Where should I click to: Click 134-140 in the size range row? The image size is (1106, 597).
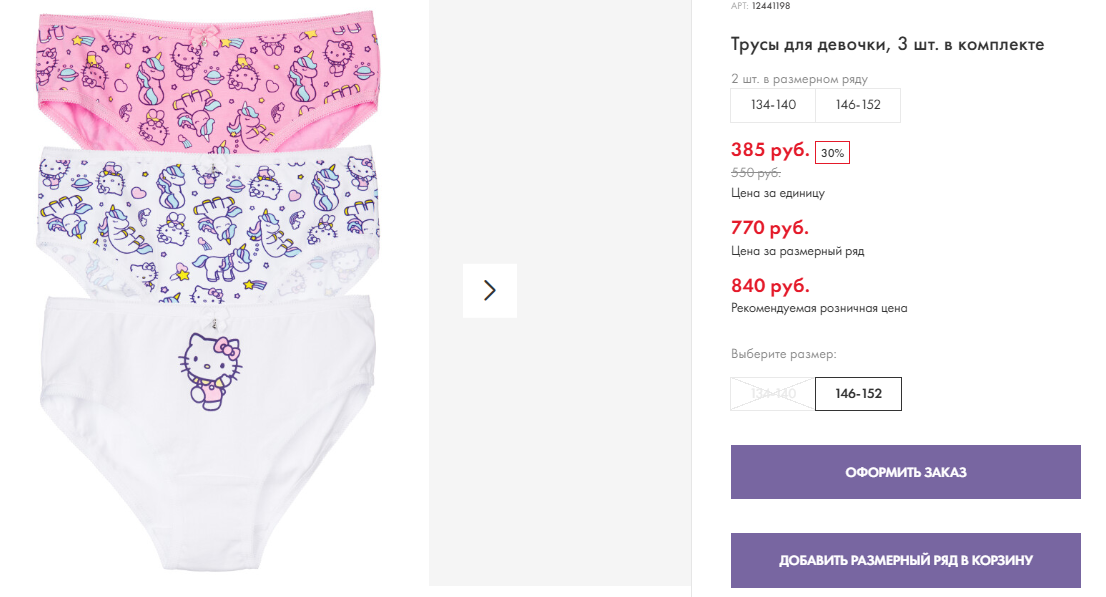pos(773,105)
